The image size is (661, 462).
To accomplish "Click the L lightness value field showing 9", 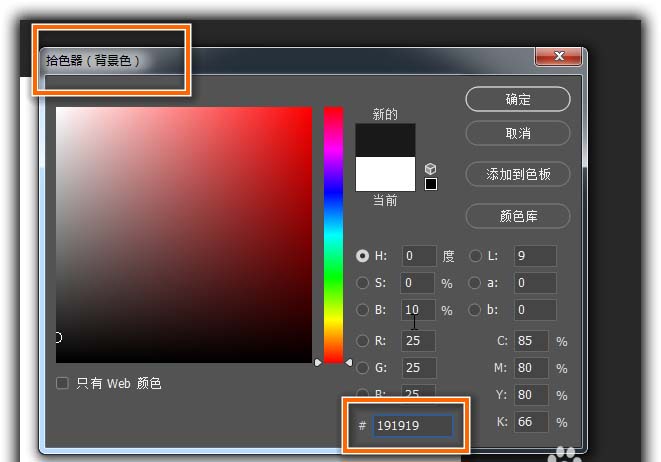I will coord(535,255).
